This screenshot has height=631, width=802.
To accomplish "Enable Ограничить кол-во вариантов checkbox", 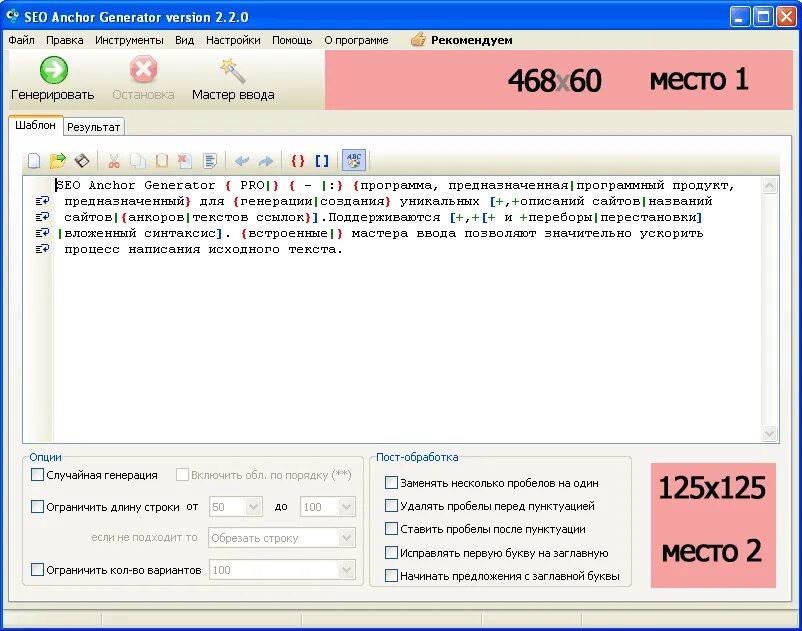I will tap(37, 570).
